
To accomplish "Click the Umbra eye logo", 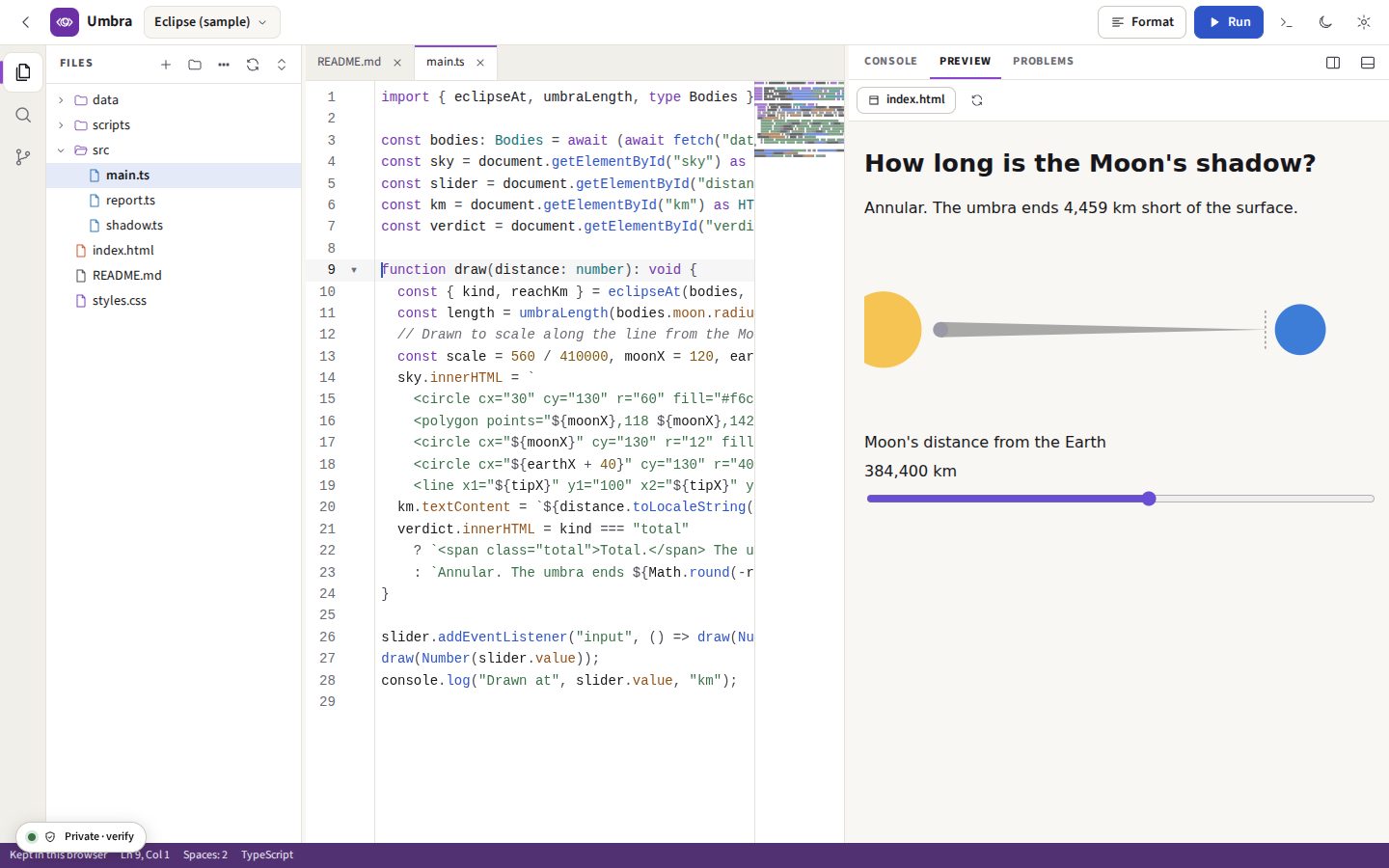I will click(65, 22).
